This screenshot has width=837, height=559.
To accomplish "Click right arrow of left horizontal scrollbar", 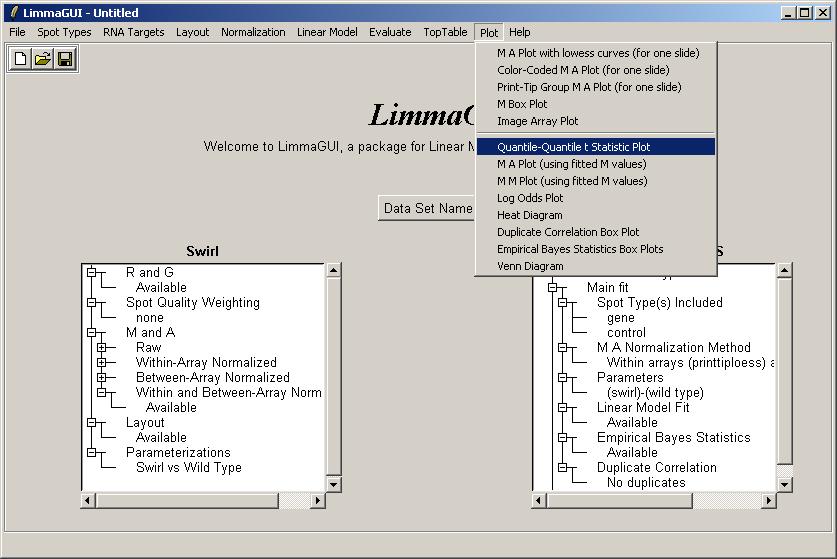I will coord(318,499).
